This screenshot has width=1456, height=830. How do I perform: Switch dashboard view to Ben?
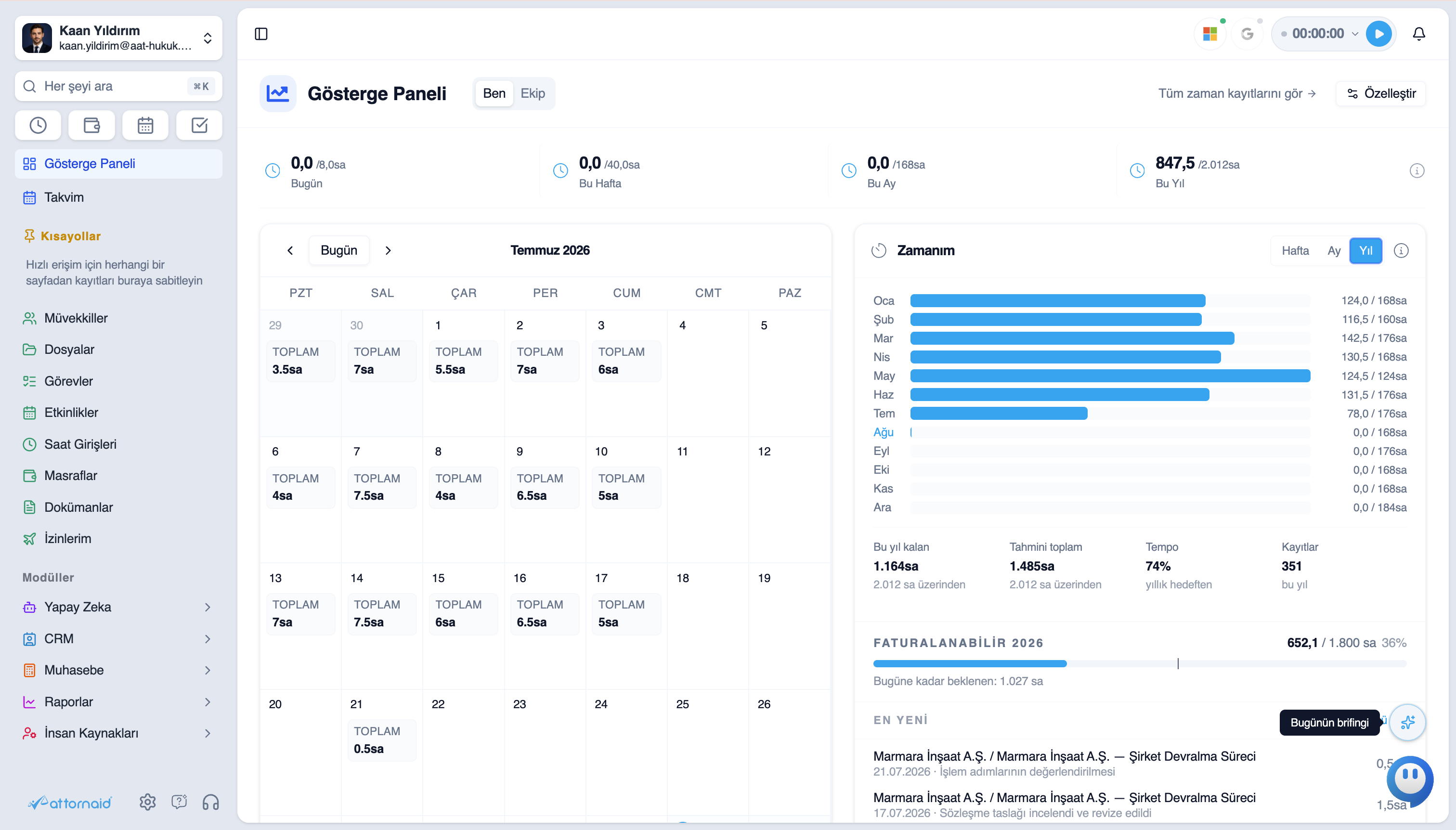tap(494, 93)
